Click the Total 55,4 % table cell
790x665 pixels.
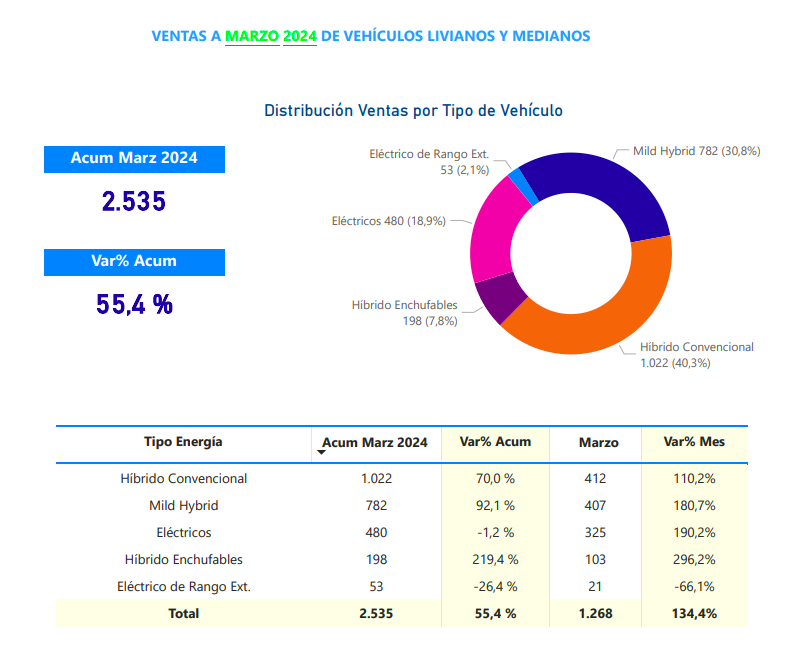(x=495, y=614)
